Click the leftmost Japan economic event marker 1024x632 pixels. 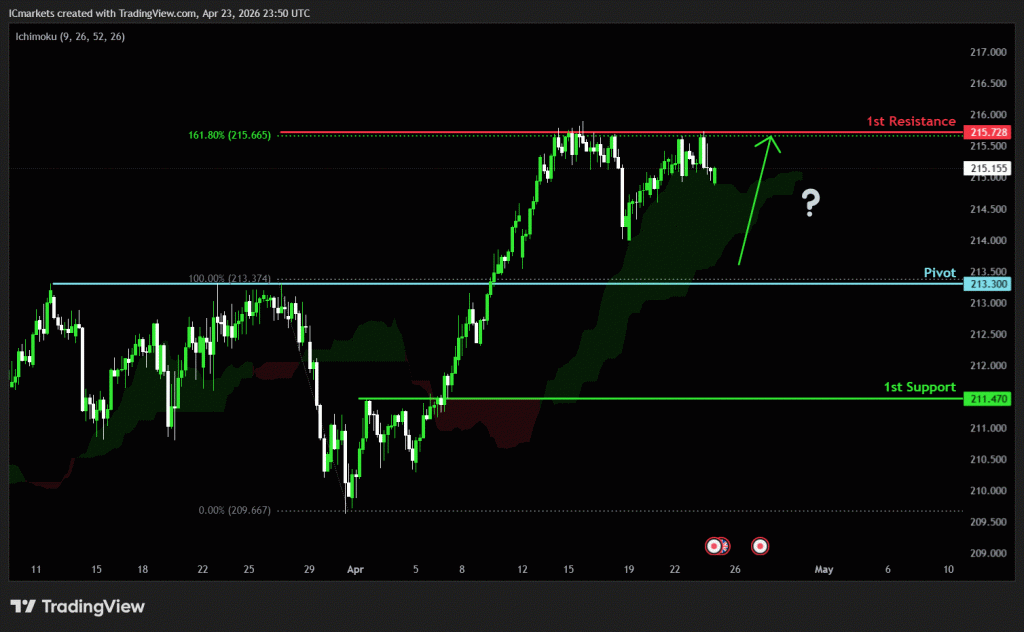(x=714, y=546)
